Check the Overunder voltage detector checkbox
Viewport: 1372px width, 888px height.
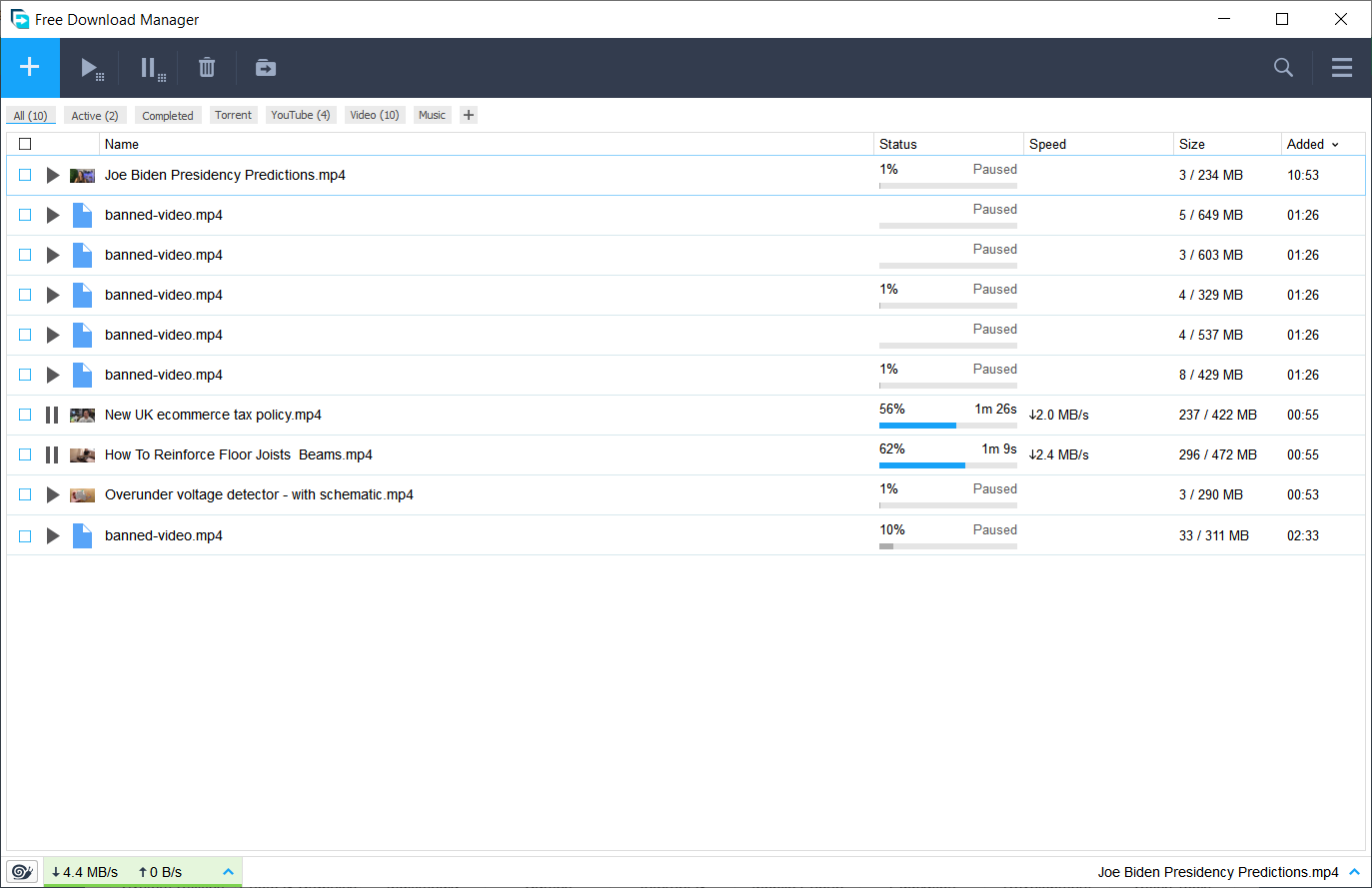click(x=25, y=494)
